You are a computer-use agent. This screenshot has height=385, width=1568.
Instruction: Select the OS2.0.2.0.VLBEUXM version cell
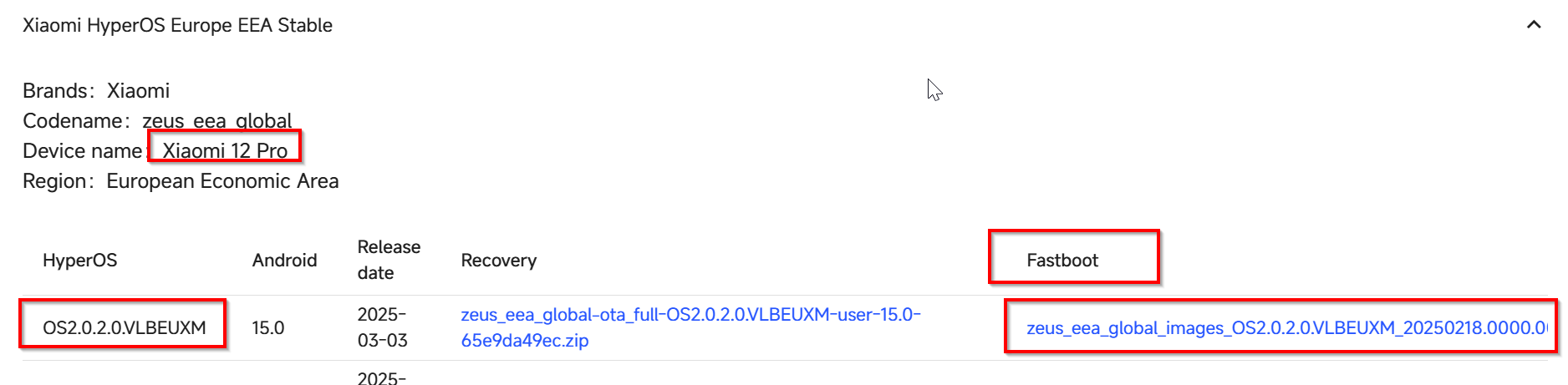(x=124, y=327)
